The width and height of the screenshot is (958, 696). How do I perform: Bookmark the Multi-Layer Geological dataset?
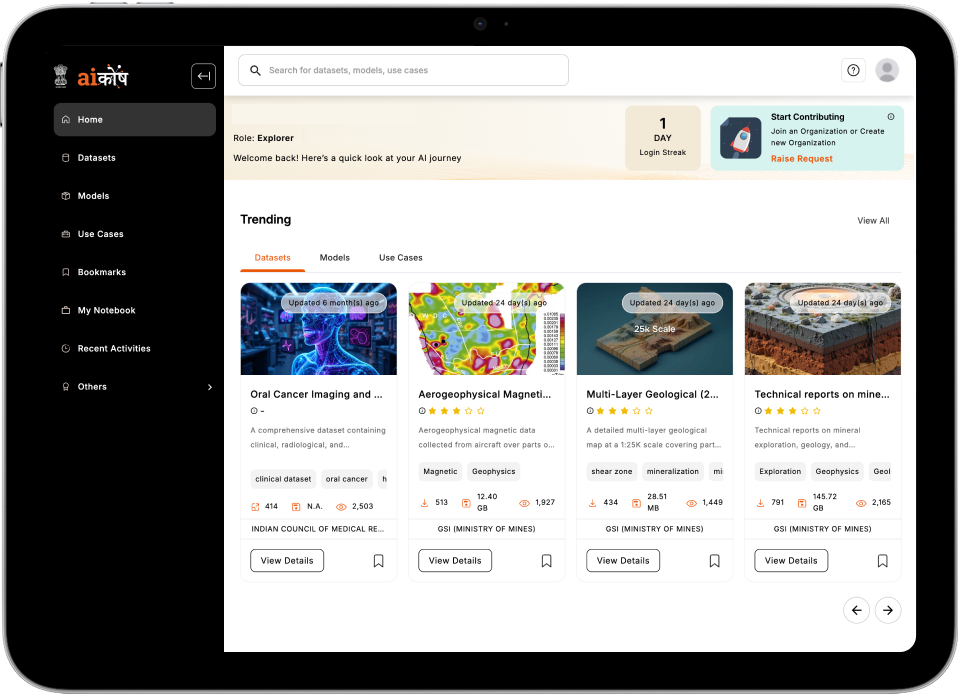714,561
